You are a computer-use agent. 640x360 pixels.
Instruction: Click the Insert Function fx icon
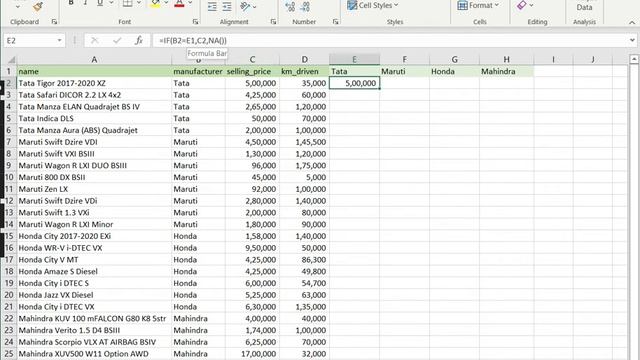tap(139, 40)
